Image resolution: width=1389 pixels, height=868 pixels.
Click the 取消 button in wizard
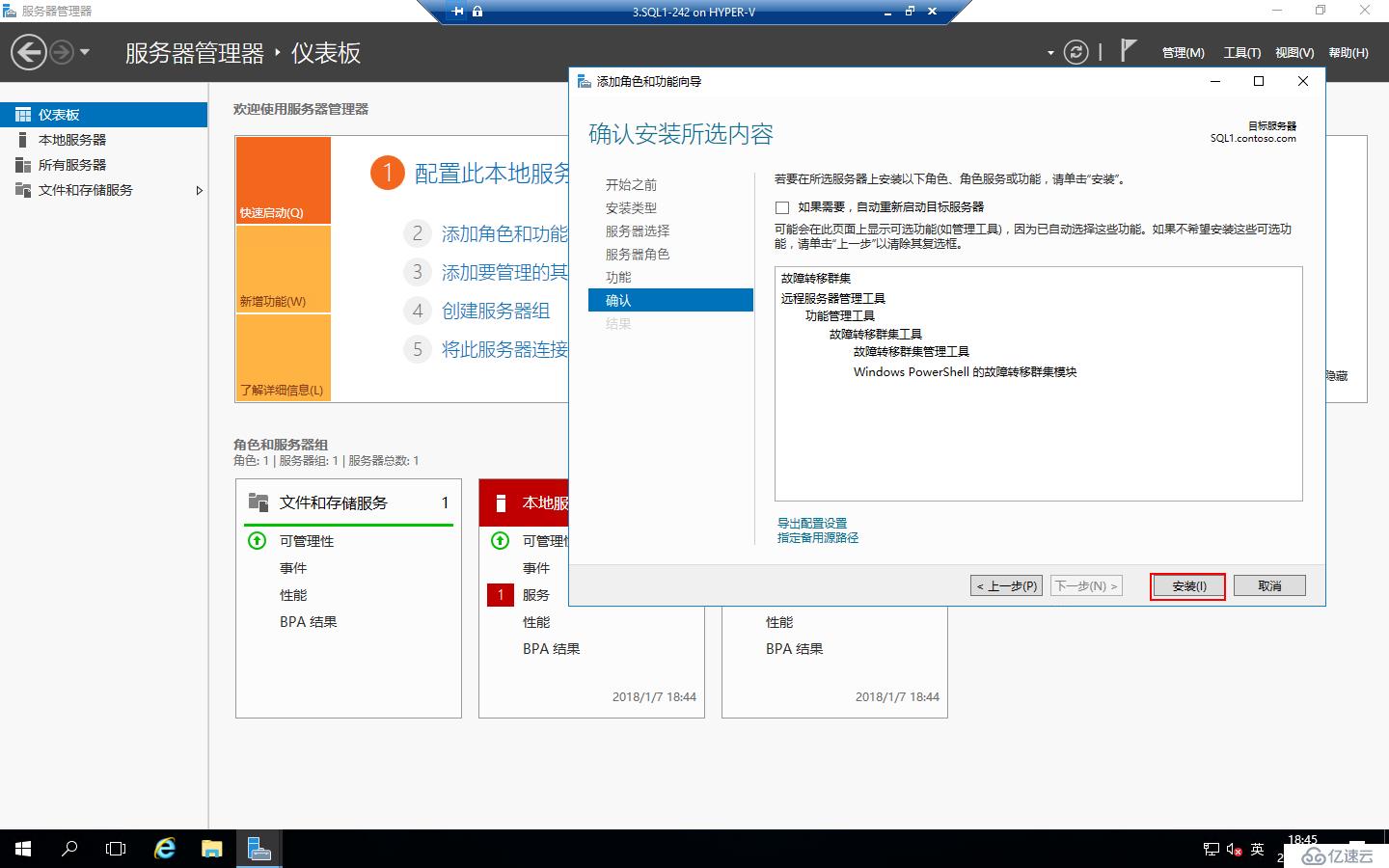(1269, 585)
